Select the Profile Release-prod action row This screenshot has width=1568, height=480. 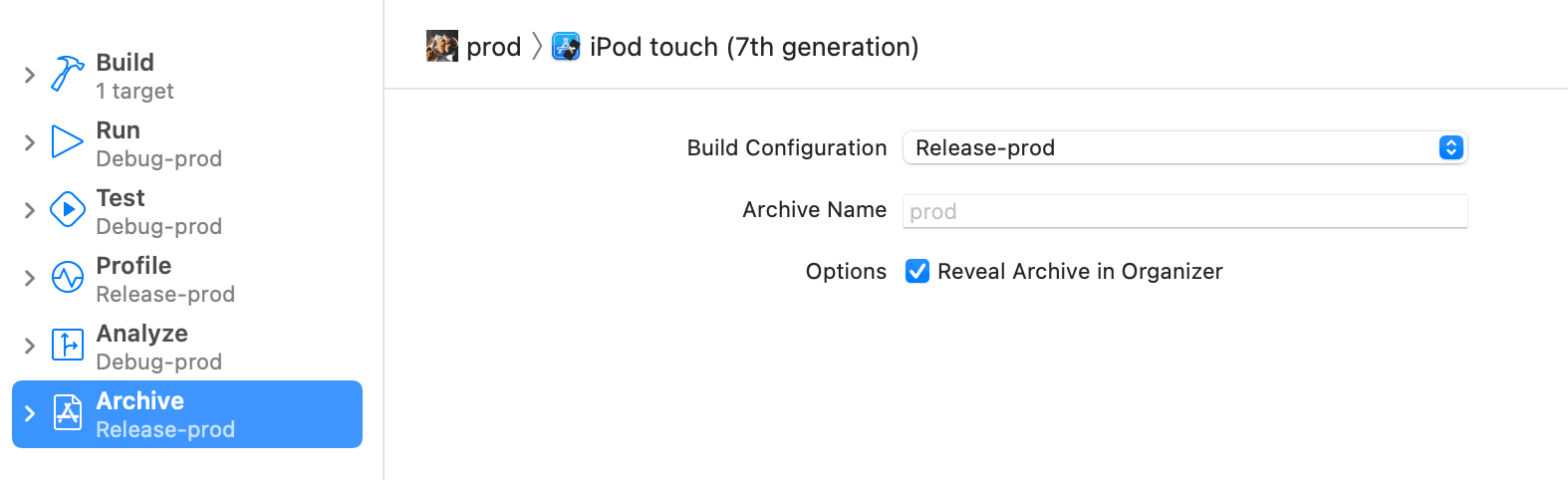tap(187, 279)
